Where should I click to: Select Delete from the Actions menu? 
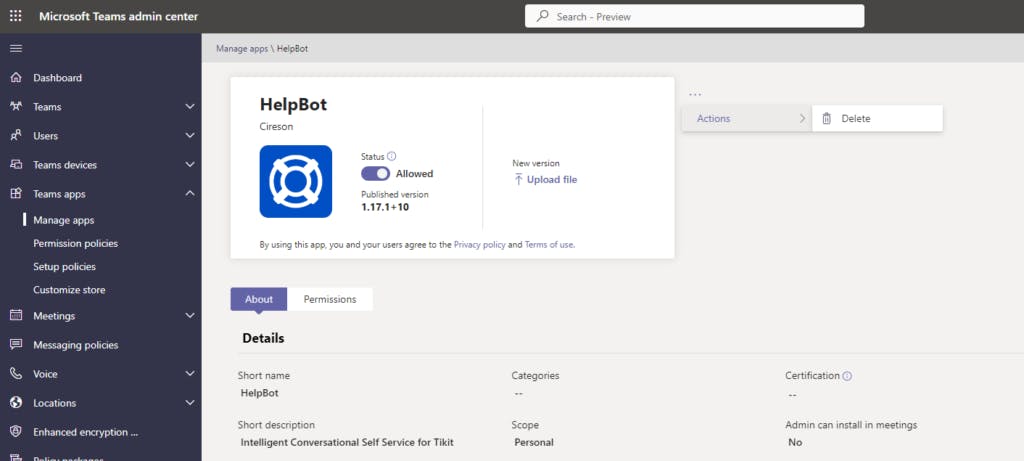point(855,119)
